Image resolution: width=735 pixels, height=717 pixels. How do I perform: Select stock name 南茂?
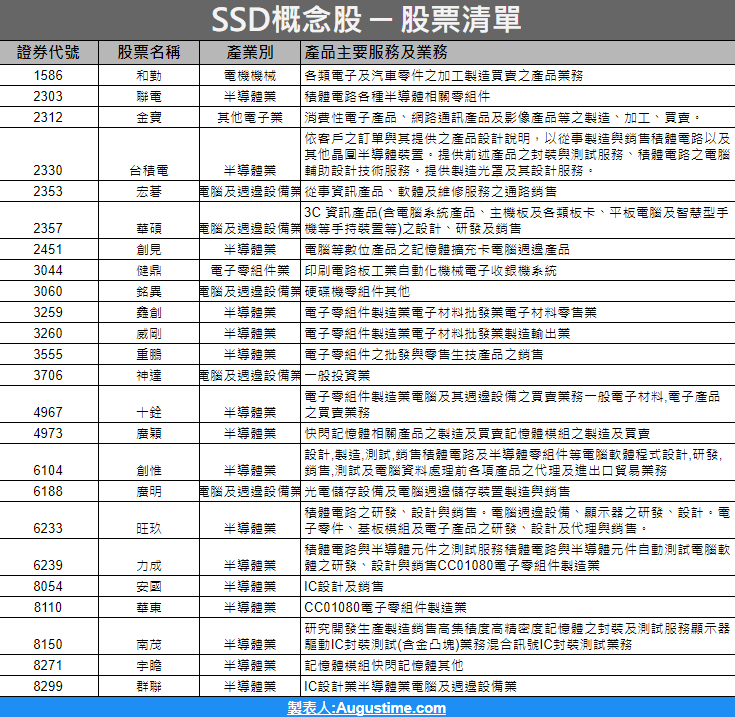(x=149, y=645)
